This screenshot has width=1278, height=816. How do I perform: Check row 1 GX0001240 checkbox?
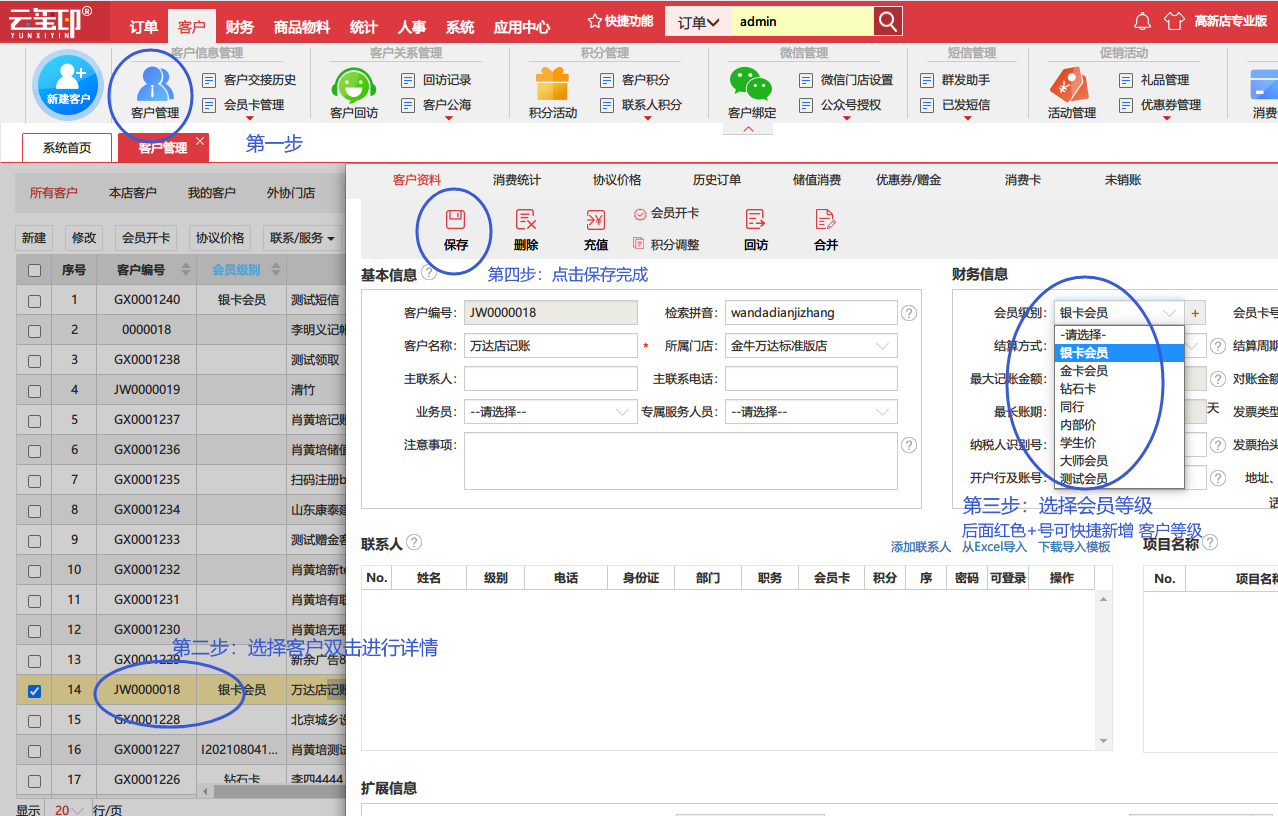(x=35, y=300)
